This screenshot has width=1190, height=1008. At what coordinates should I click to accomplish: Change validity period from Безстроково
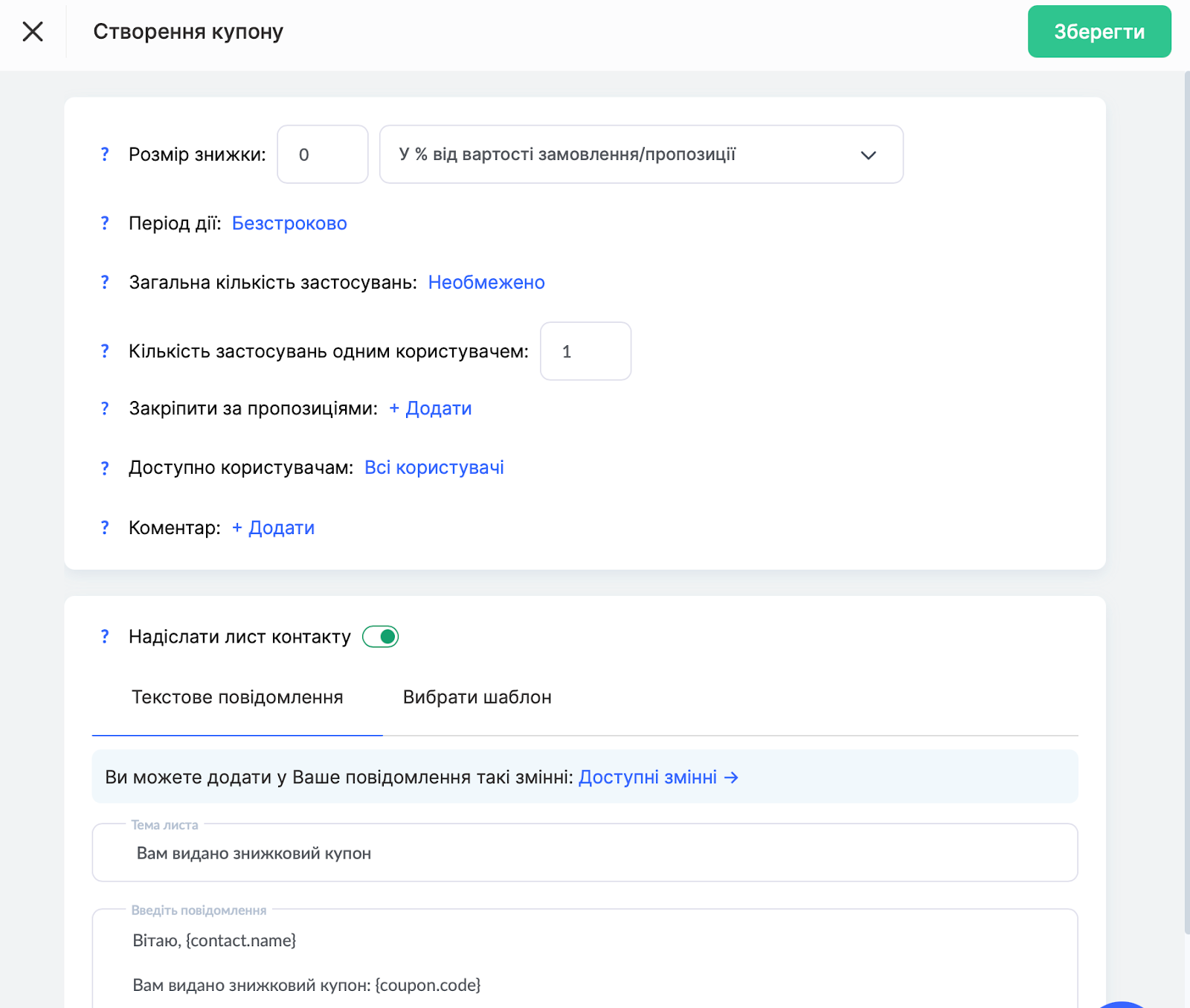coord(289,223)
